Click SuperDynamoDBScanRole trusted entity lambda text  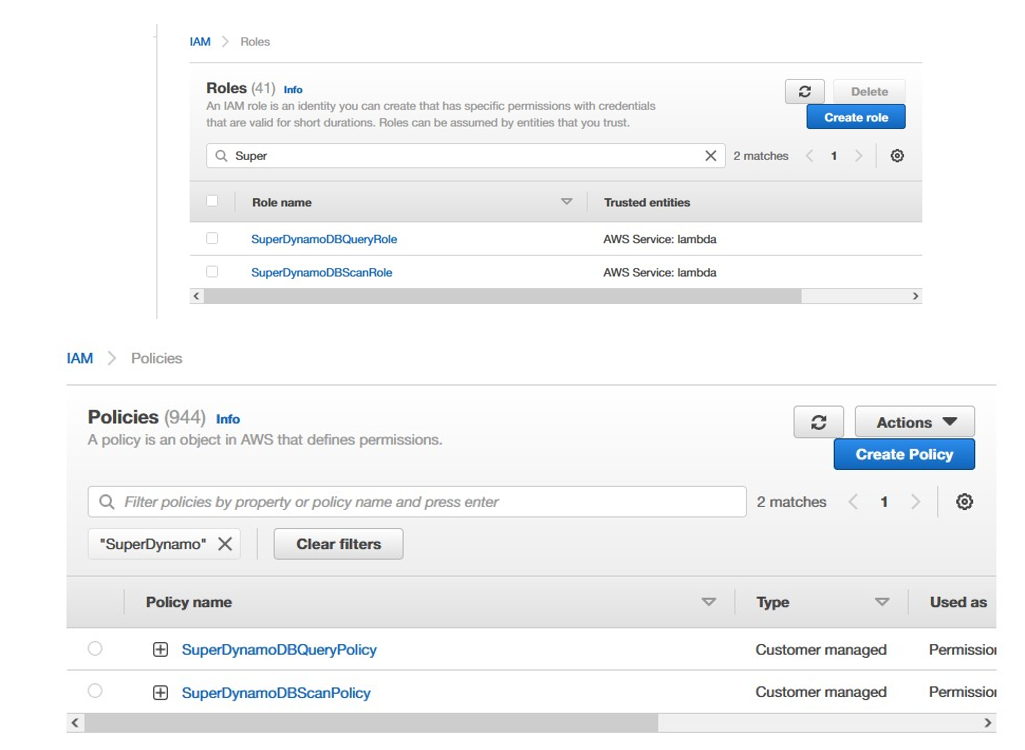coord(660,273)
